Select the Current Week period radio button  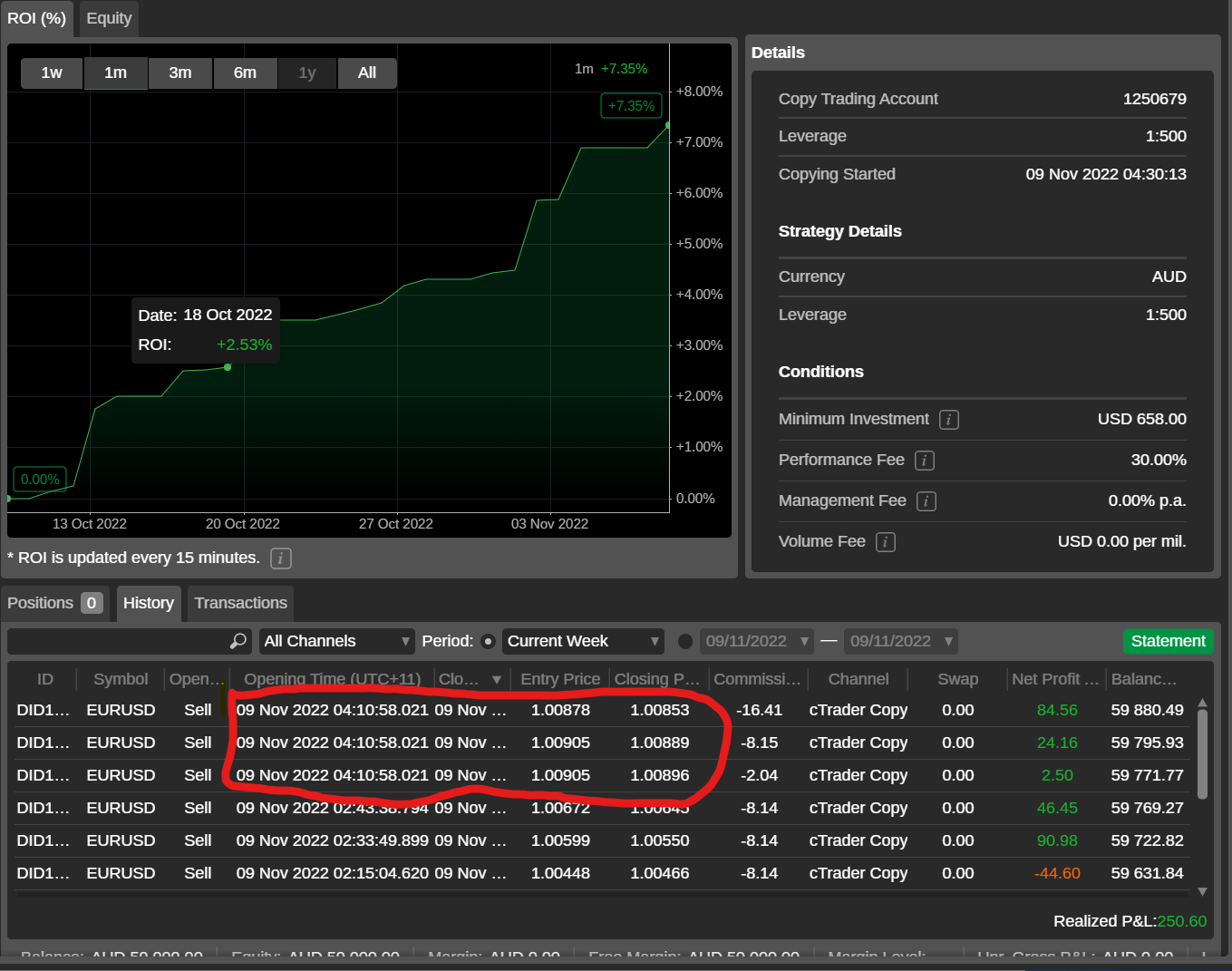coord(488,642)
